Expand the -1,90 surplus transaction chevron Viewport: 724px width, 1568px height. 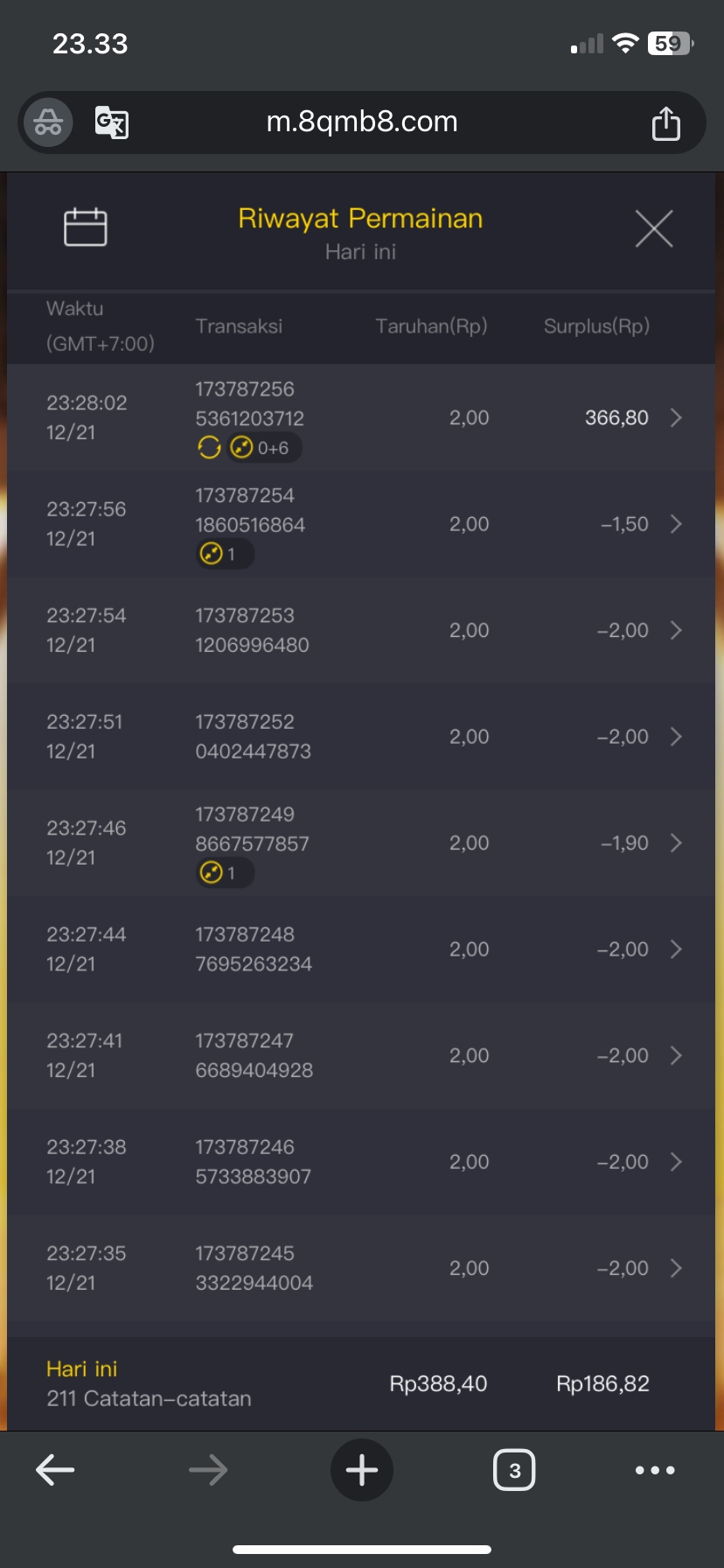pos(676,843)
